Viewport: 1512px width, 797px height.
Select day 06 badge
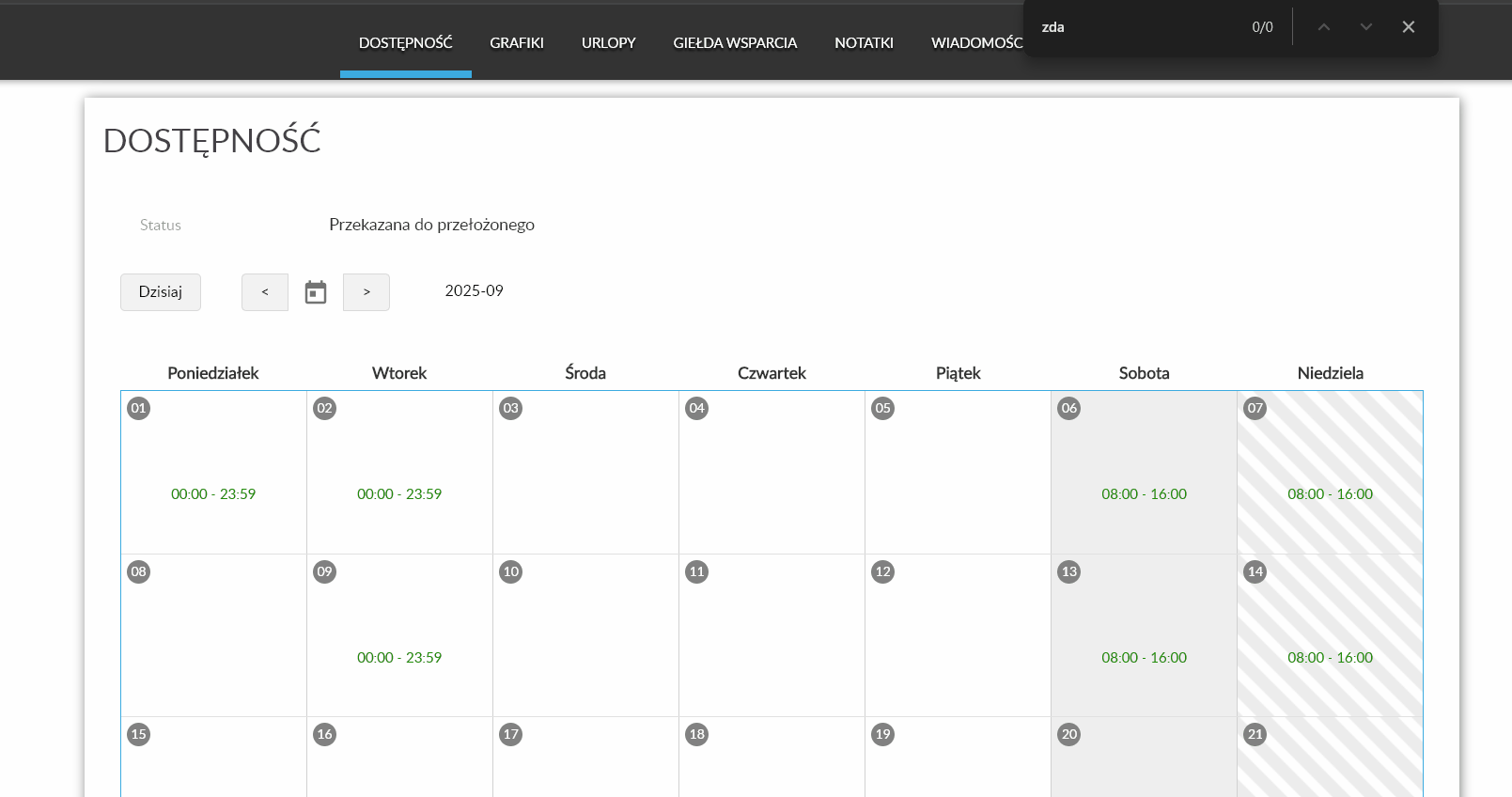[x=1068, y=408]
